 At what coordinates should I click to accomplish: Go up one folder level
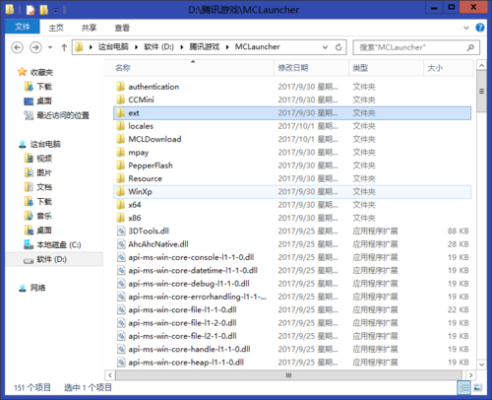point(64,47)
